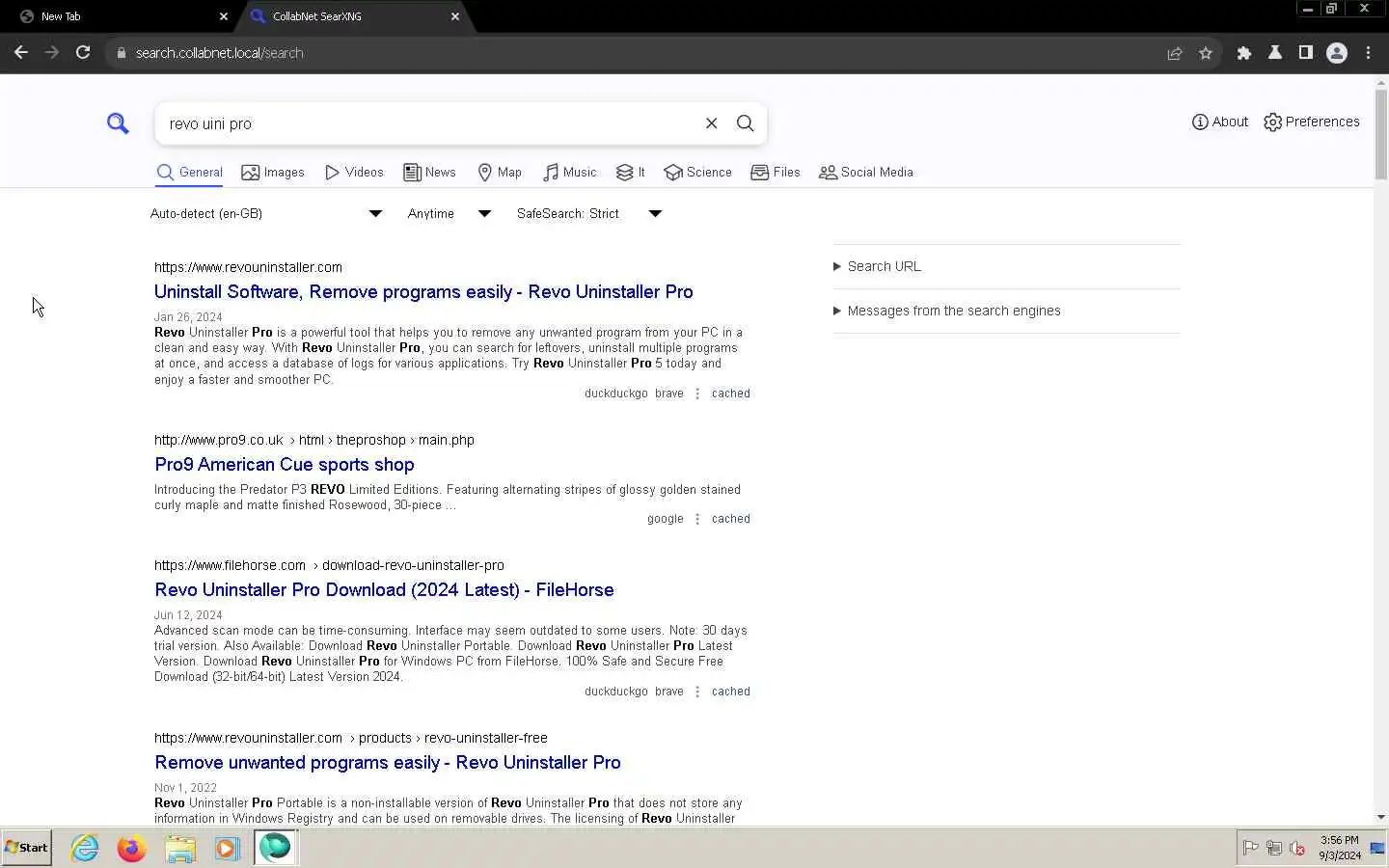Open network icon in system tray
The height and width of the screenshot is (868, 1389).
pos(1274,849)
